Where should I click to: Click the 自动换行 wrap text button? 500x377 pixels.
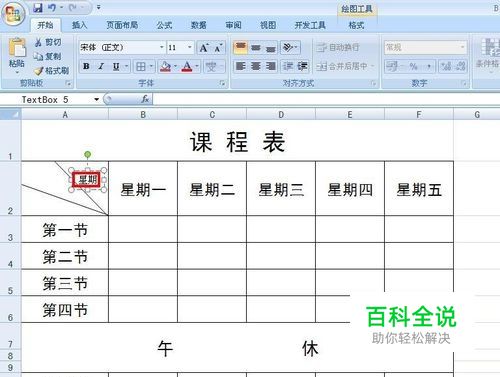coord(338,47)
